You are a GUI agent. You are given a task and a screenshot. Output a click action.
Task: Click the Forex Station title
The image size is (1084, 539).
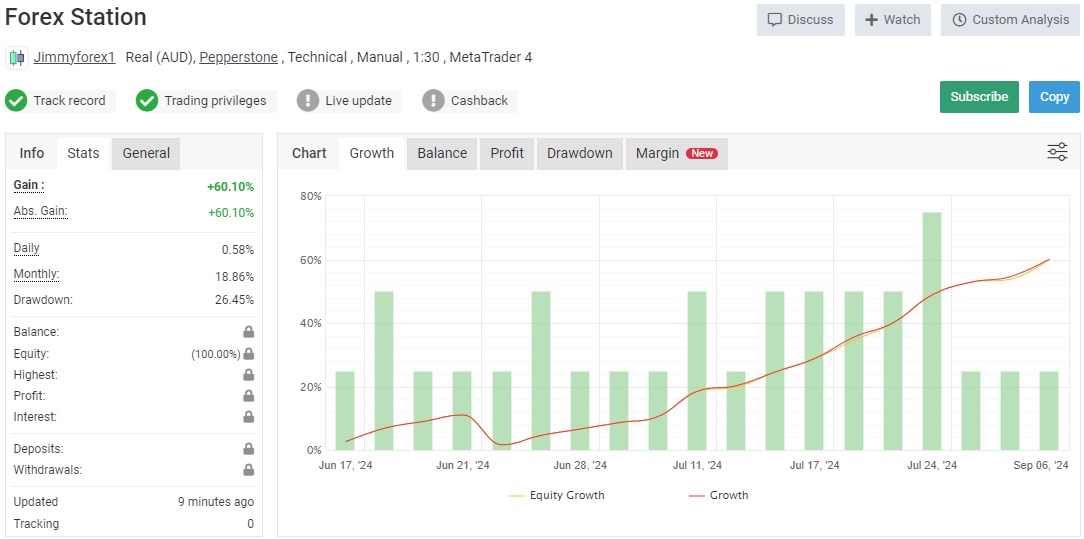pyautogui.click(x=76, y=17)
